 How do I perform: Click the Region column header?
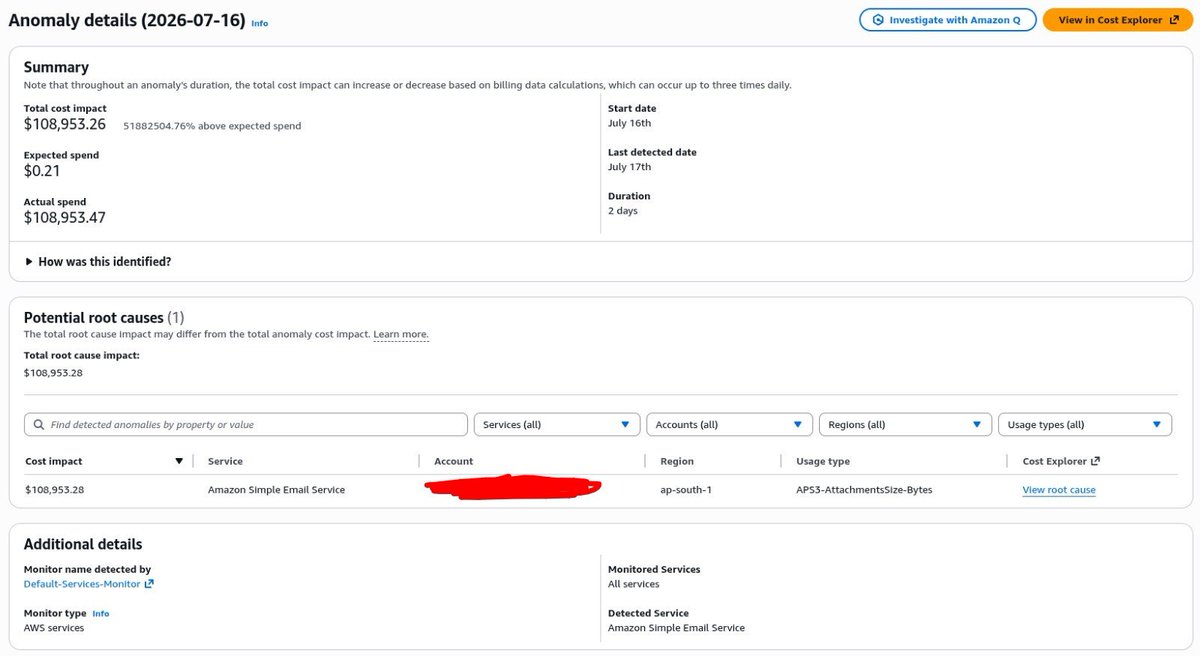coord(677,461)
